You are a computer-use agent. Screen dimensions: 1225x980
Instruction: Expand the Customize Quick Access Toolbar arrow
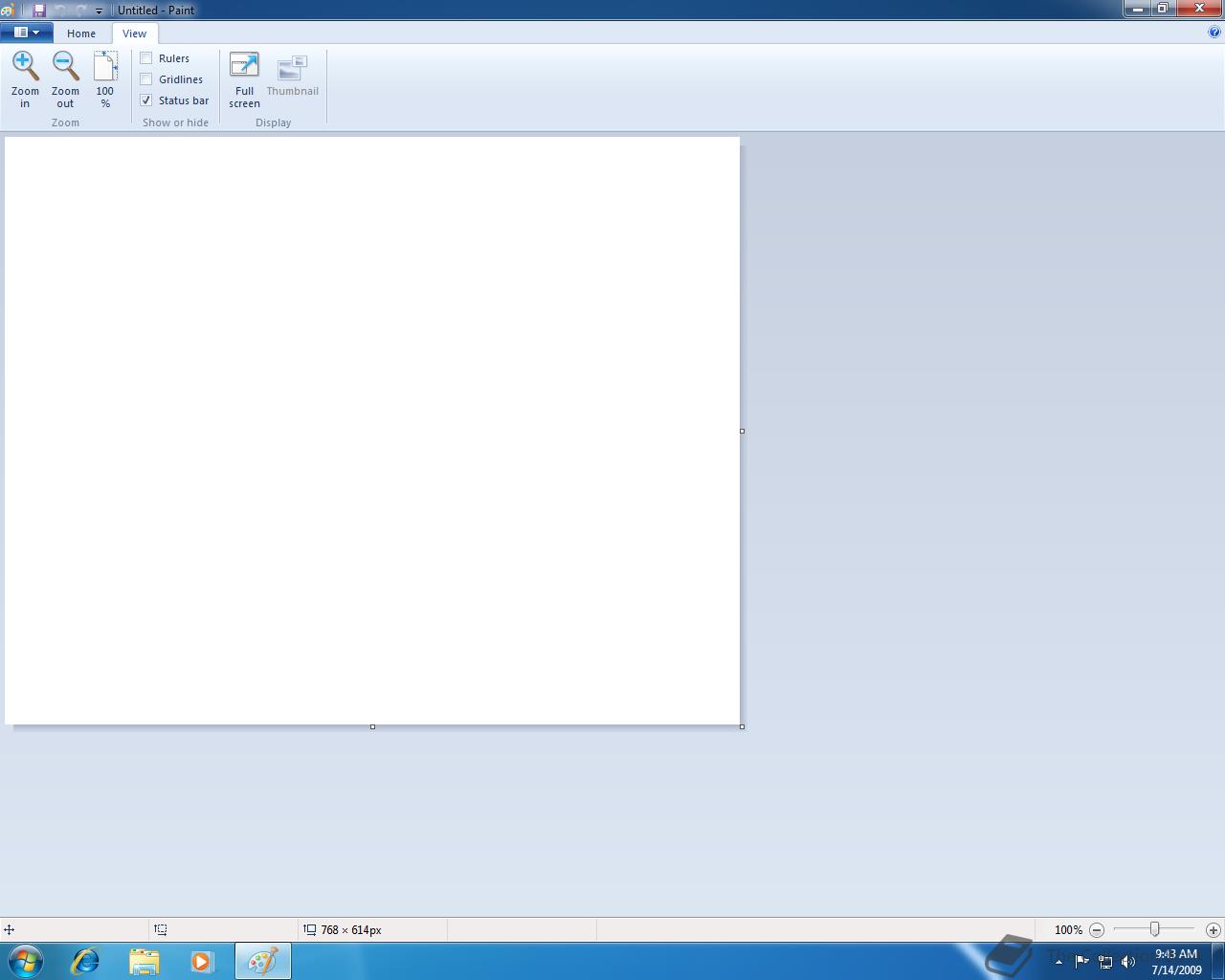[x=99, y=11]
